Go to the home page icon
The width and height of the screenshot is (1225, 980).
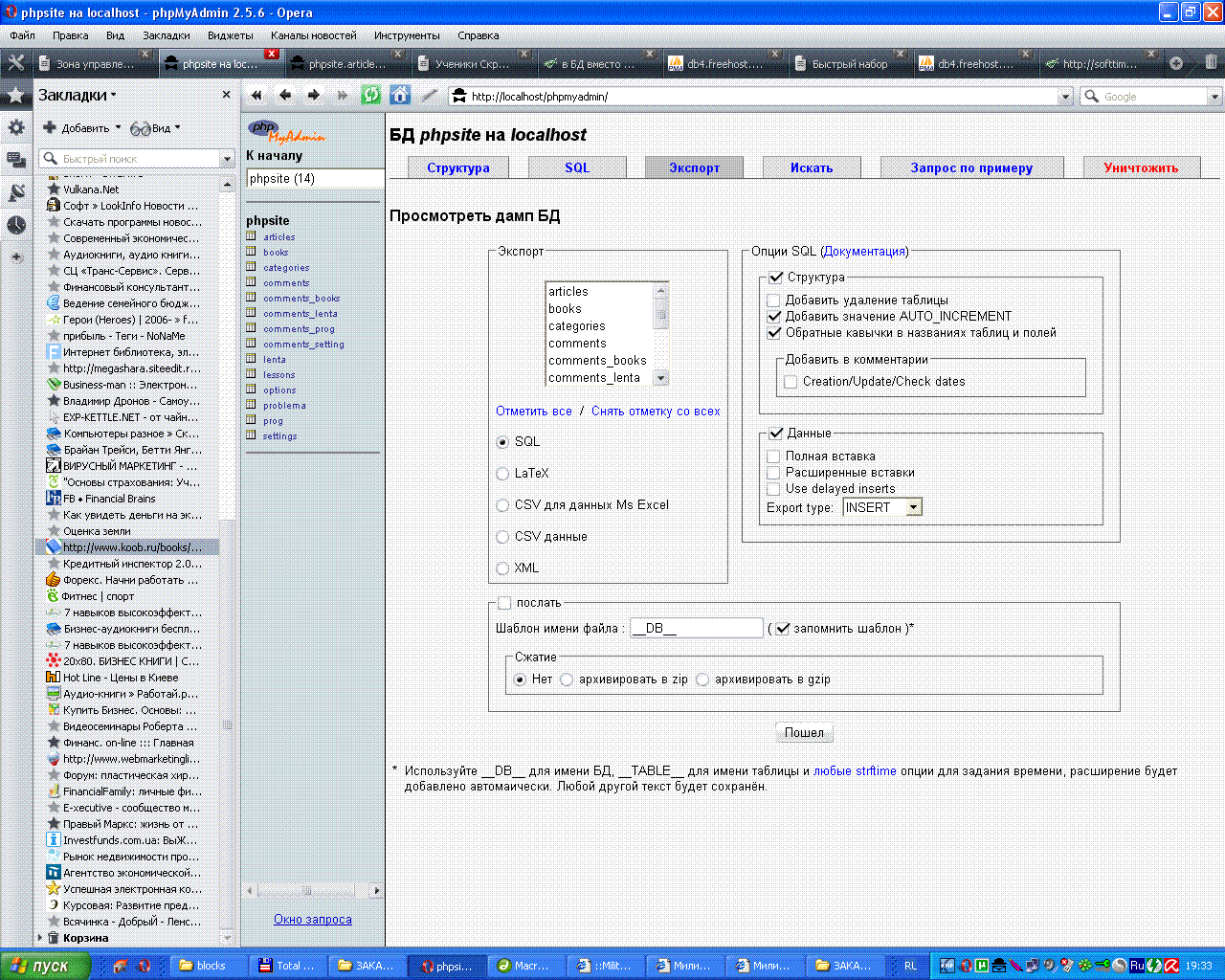[400, 95]
